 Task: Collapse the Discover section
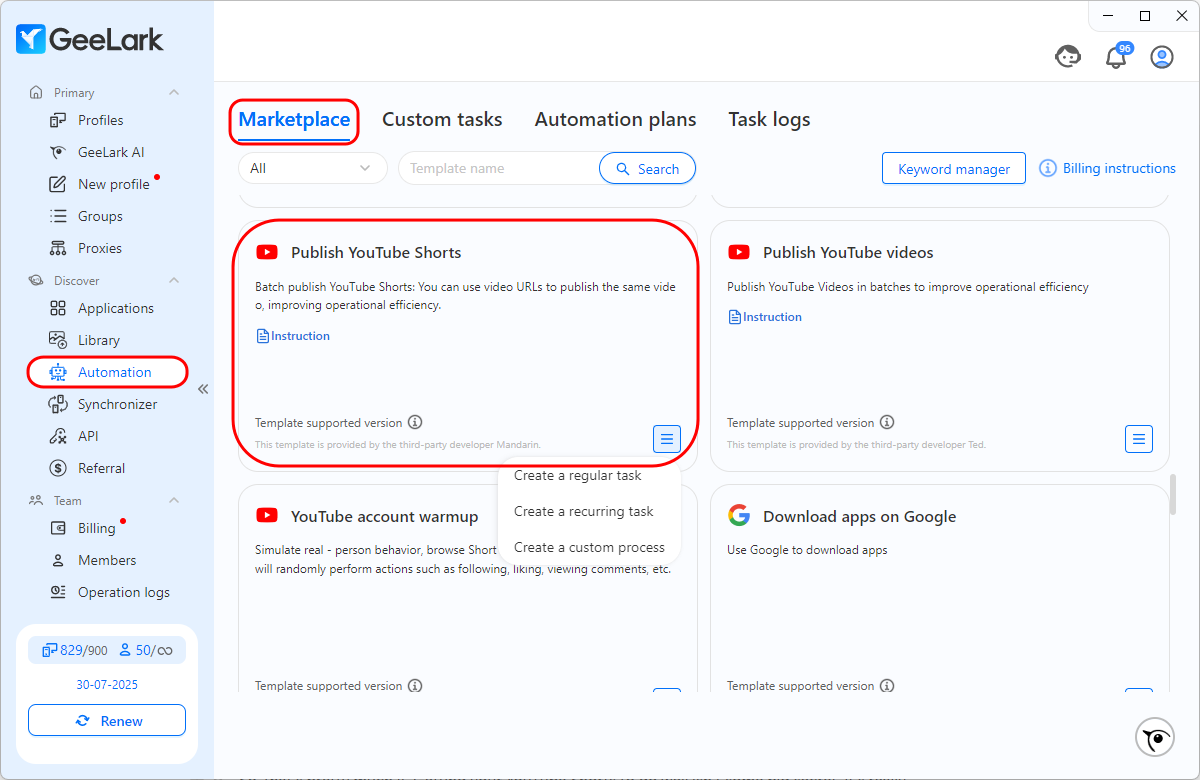coord(174,280)
